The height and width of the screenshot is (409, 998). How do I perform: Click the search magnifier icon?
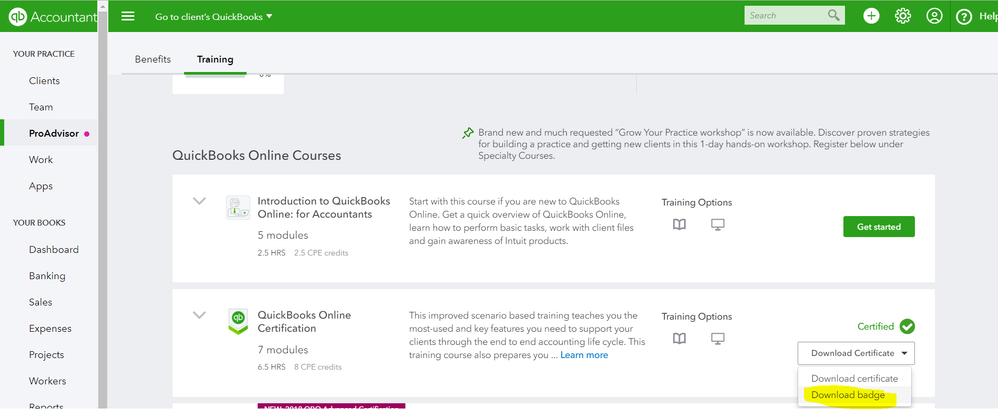coord(834,16)
